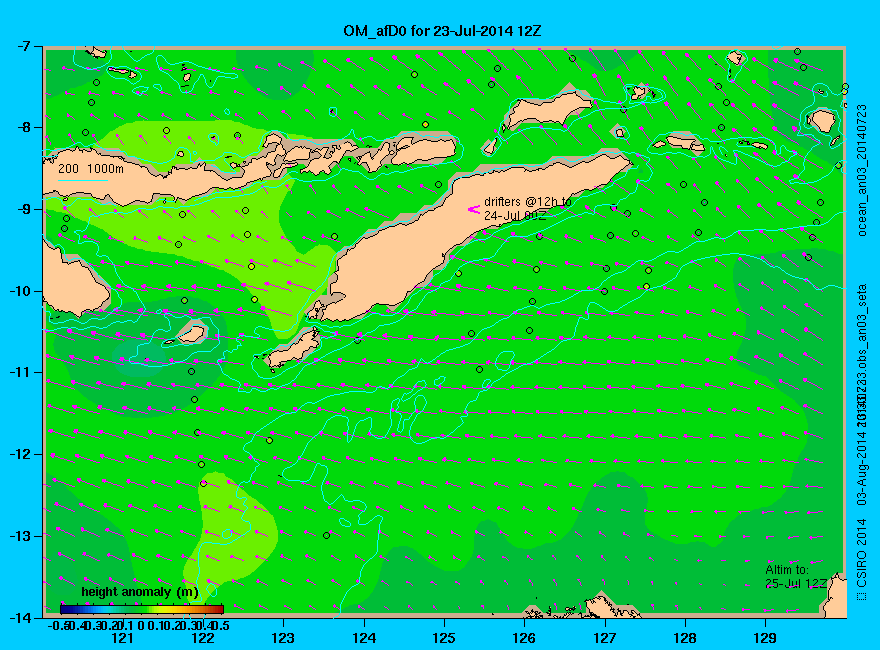880x650 pixels.
Task: Click the cyan contour sample line under "200 1000m"
Action: (x=83, y=180)
